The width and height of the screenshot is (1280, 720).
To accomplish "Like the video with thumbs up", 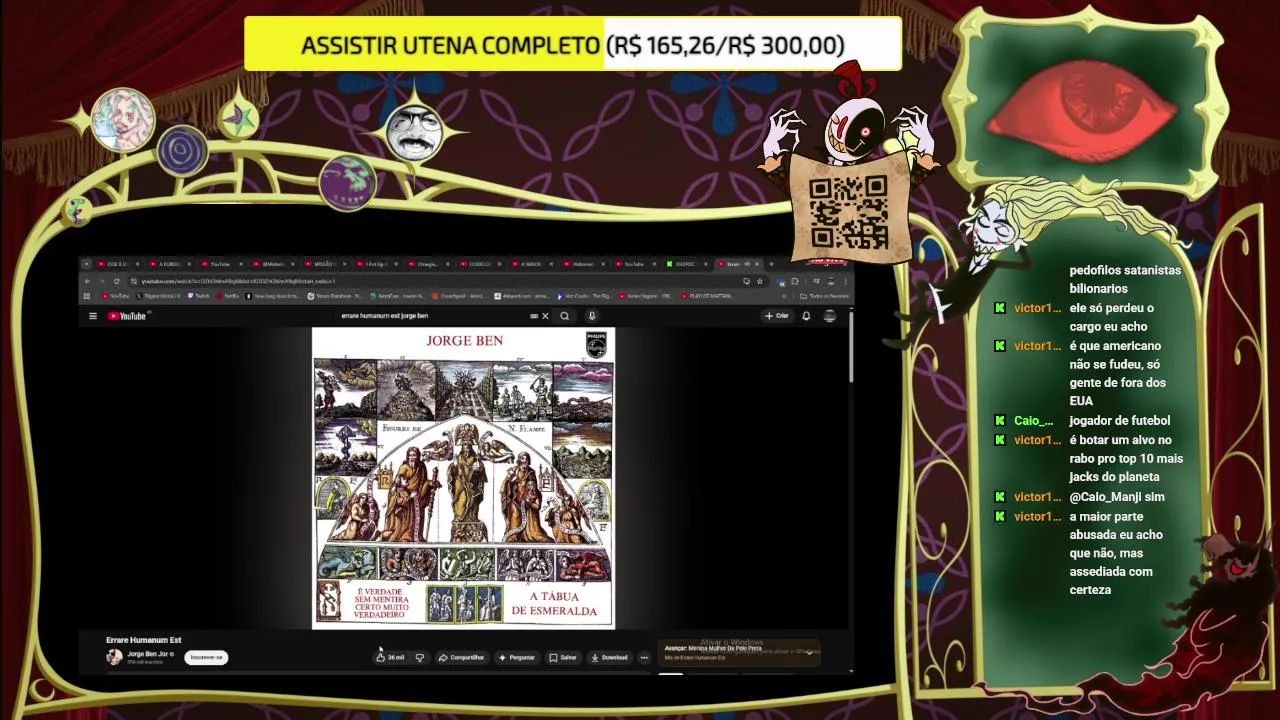I will coord(390,657).
